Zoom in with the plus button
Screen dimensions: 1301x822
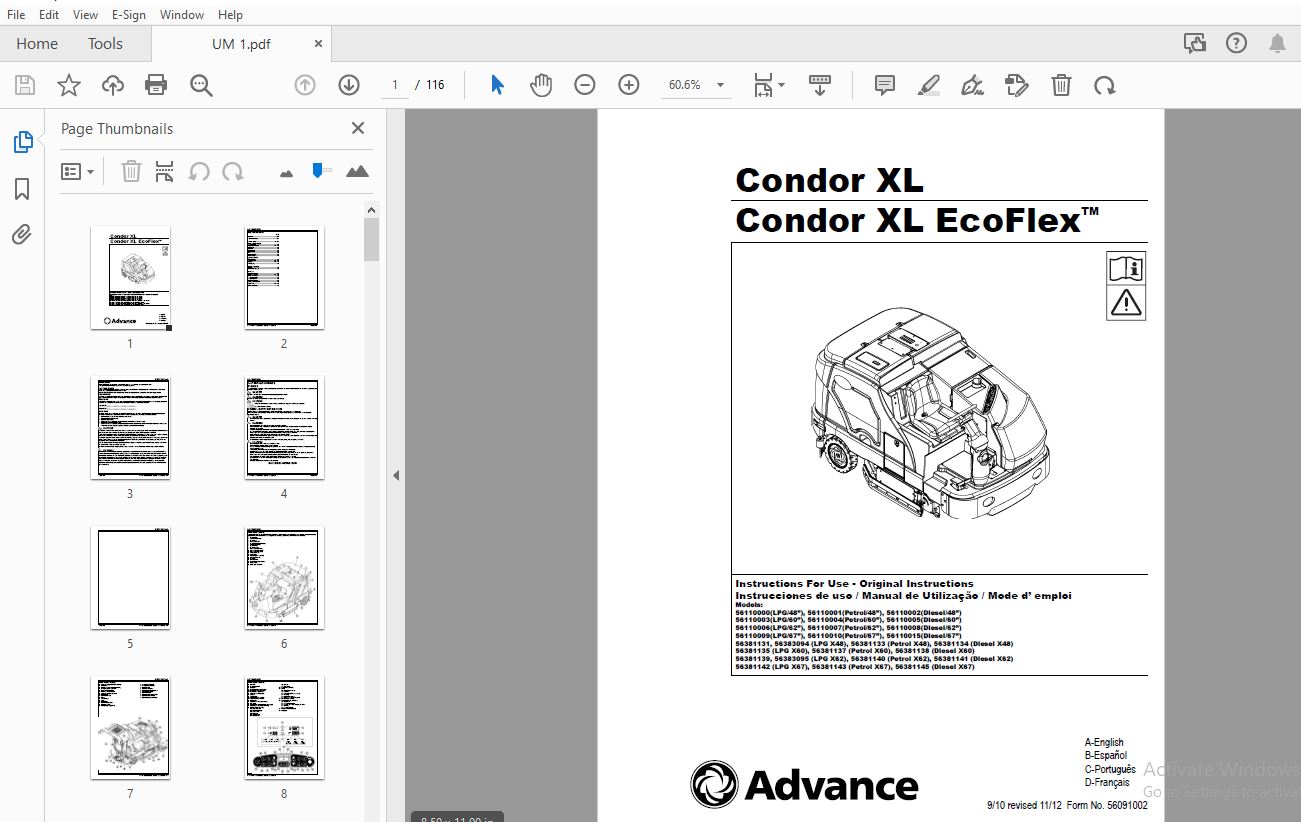click(x=629, y=85)
